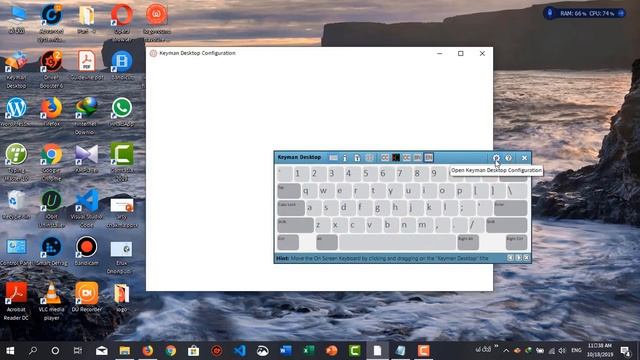
Task: Select Google Chrome desktop shortcut
Action: click(51, 162)
